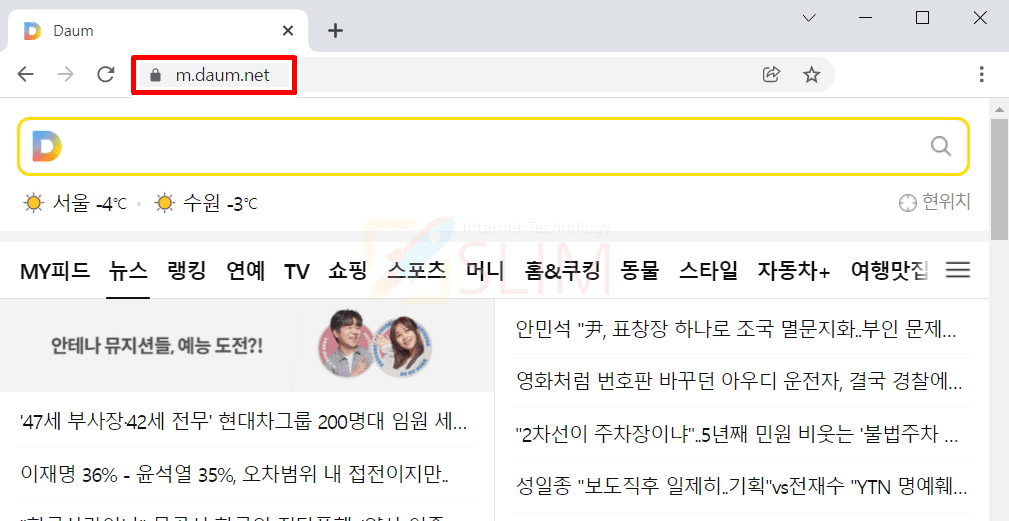
Task: Open Suwon -3℃ weather
Action: pyautogui.click(x=206, y=204)
